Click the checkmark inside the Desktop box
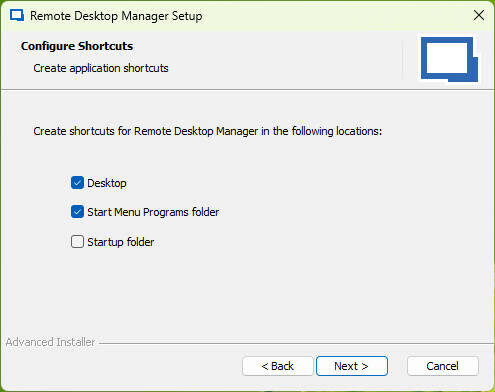Screen dimensions: 495x392 click(x=77, y=183)
